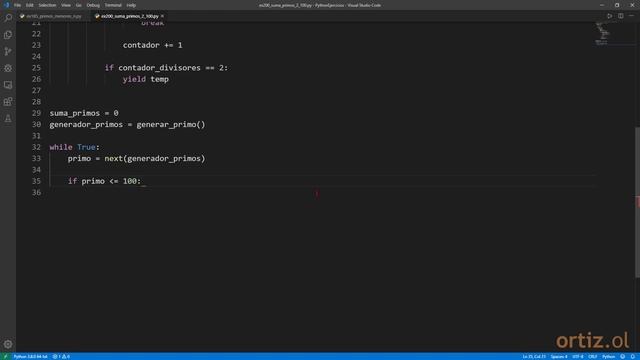The image size is (640, 360).
Task: Open the Source Control view
Action: 8,51
